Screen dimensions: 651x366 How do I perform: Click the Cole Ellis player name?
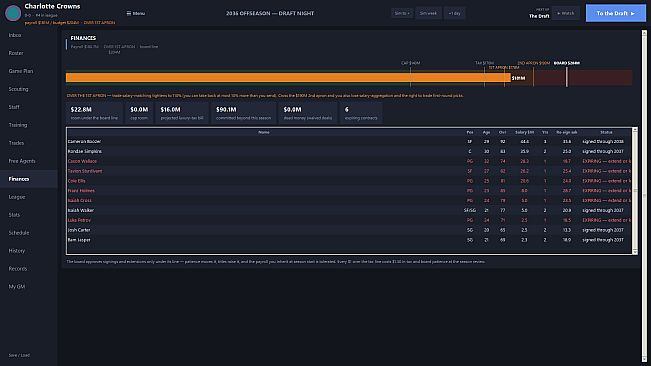pos(76,181)
